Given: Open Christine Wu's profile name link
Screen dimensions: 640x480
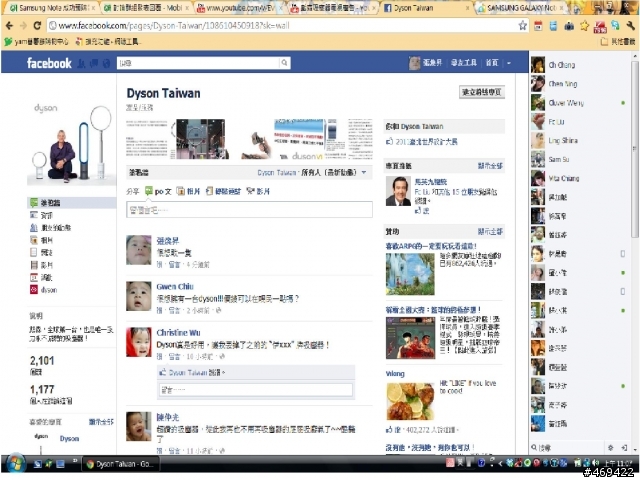Looking at the screenshot, I should (x=178, y=333).
